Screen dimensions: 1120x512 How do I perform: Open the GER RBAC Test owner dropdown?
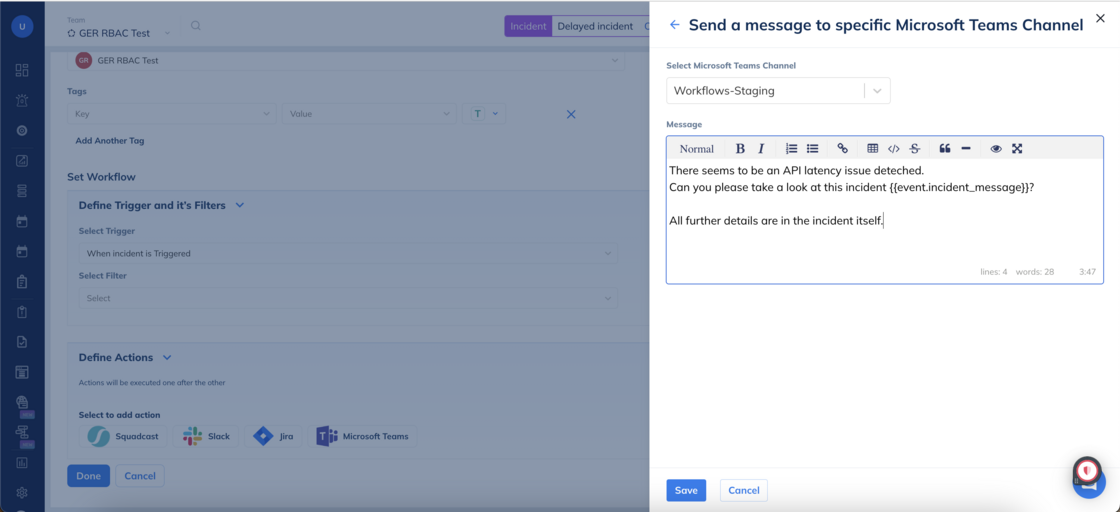tap(346, 61)
